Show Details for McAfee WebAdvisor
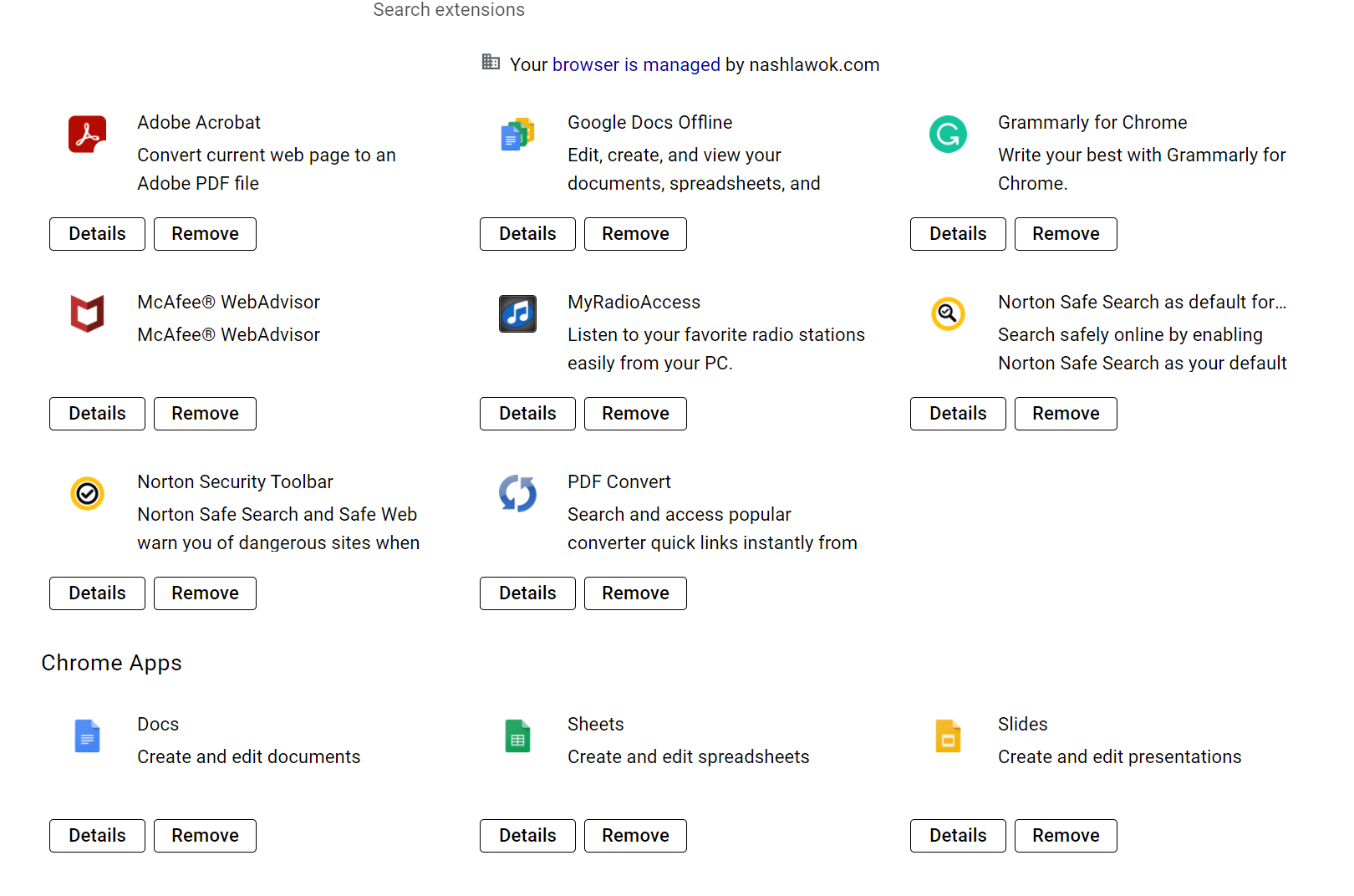 (x=97, y=414)
